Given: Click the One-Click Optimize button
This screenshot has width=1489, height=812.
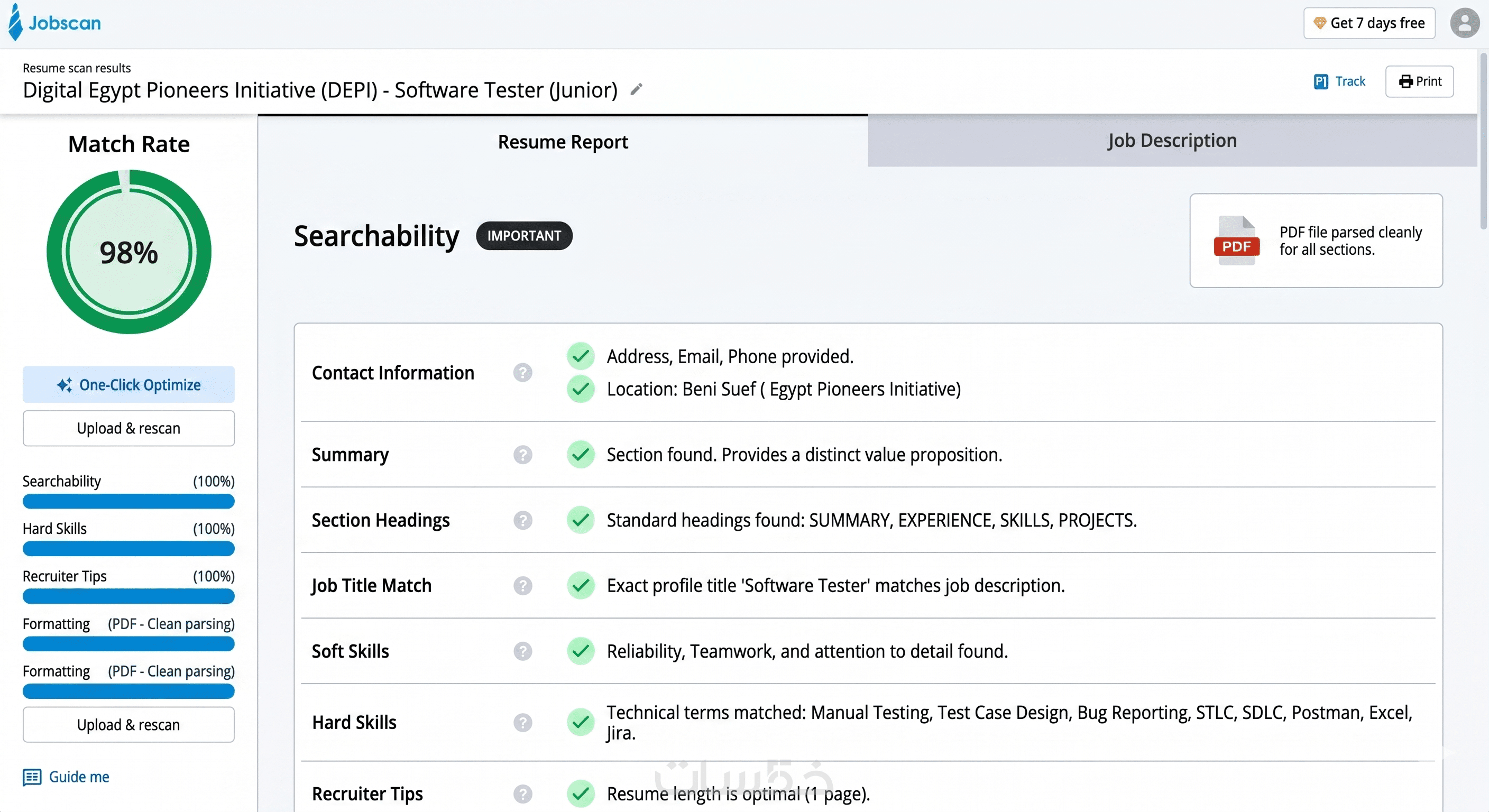Looking at the screenshot, I should point(128,384).
